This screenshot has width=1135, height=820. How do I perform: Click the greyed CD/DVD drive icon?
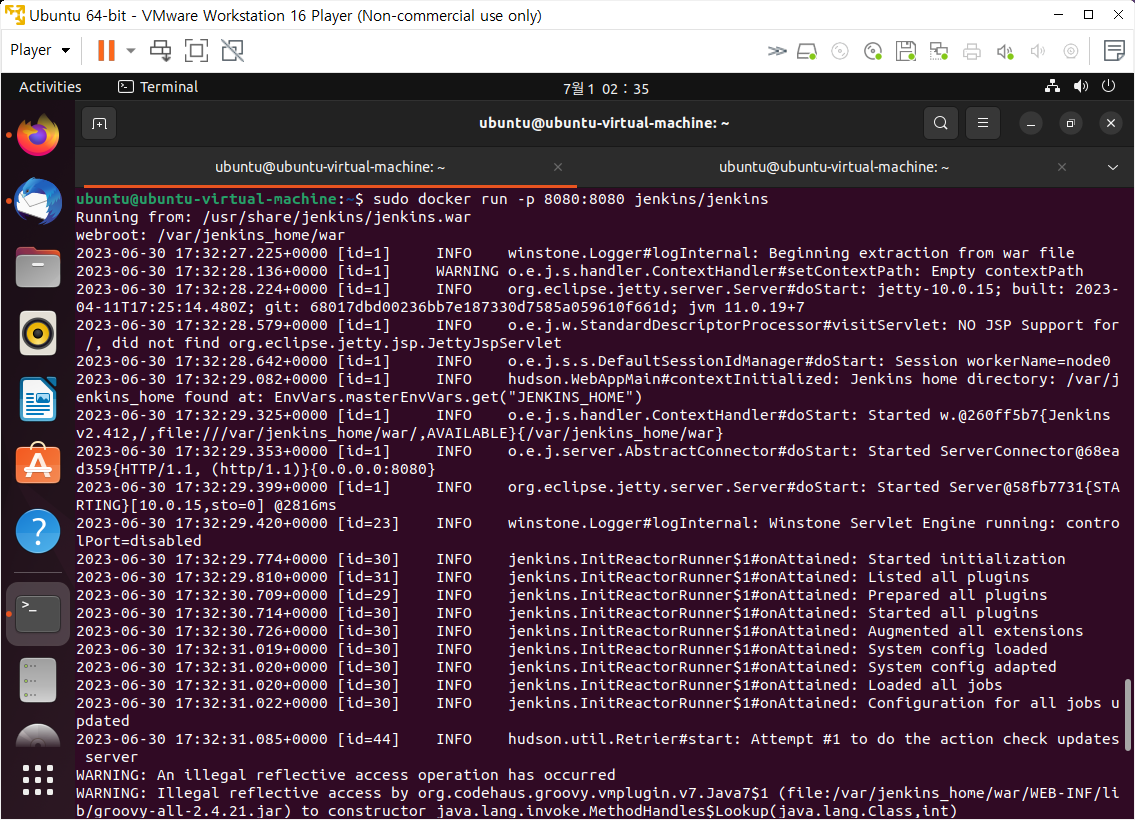click(x=840, y=51)
